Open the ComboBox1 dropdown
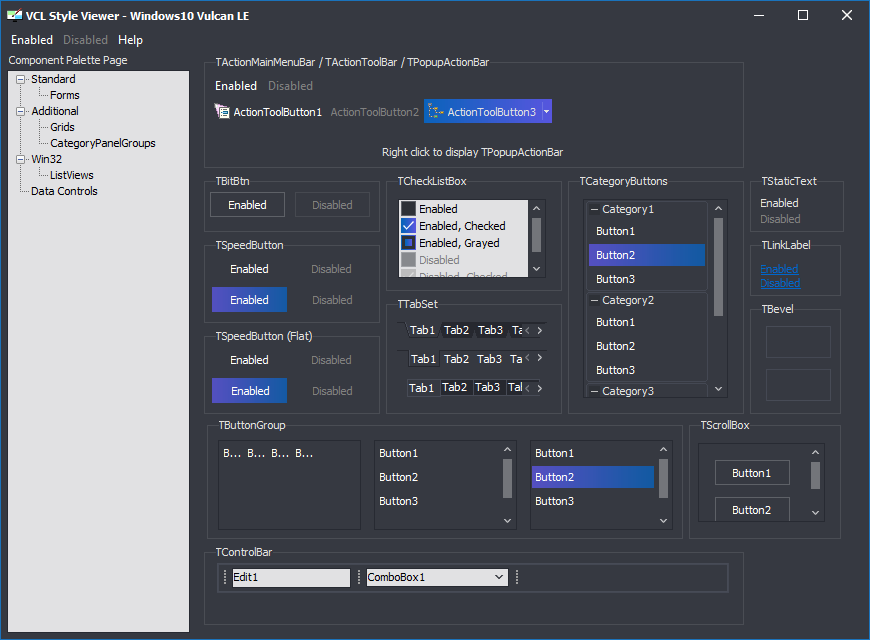 499,577
